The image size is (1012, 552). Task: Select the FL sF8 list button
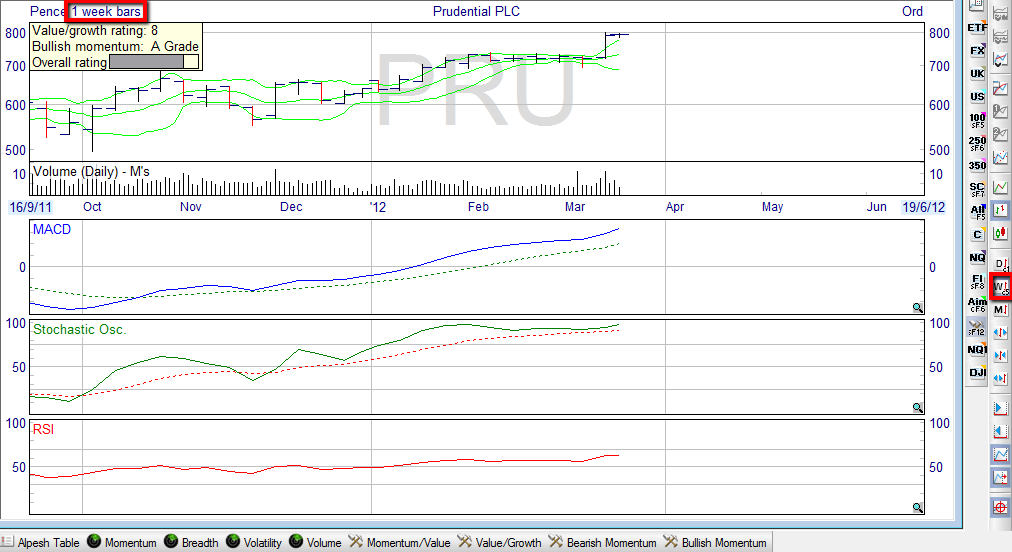(x=977, y=281)
